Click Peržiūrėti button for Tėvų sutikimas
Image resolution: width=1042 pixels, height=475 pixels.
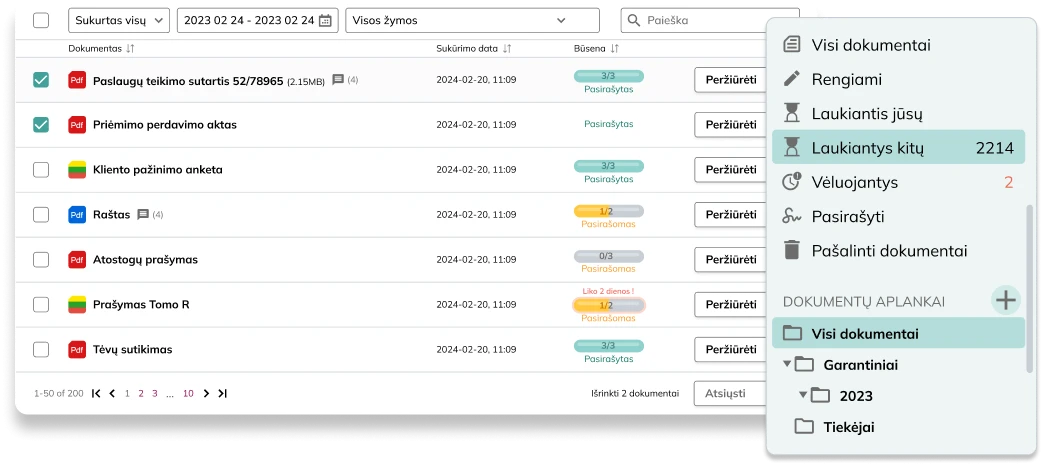click(x=729, y=350)
